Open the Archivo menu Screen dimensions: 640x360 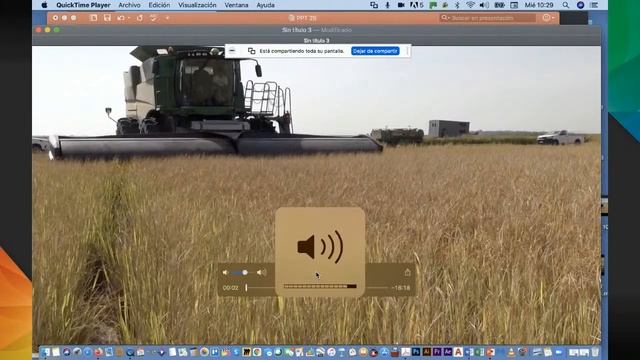129,5
